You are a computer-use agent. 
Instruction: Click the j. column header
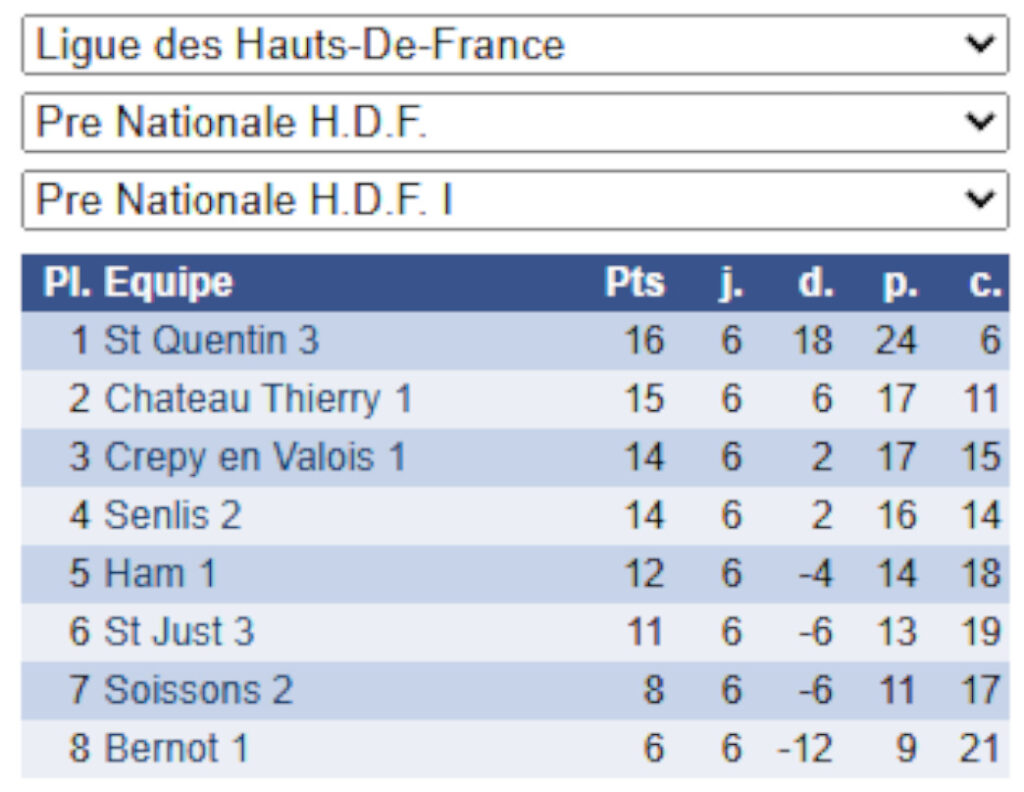[x=731, y=283]
